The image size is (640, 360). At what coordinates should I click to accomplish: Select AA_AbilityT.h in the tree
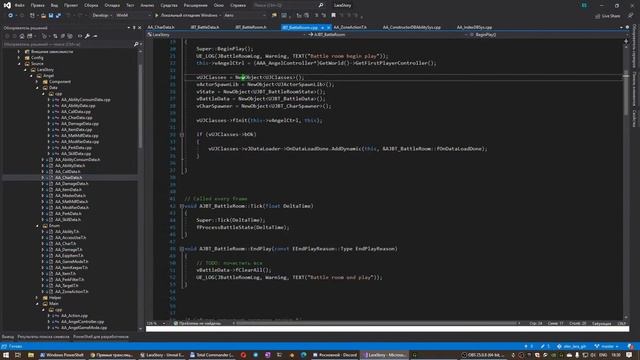pos(67,231)
